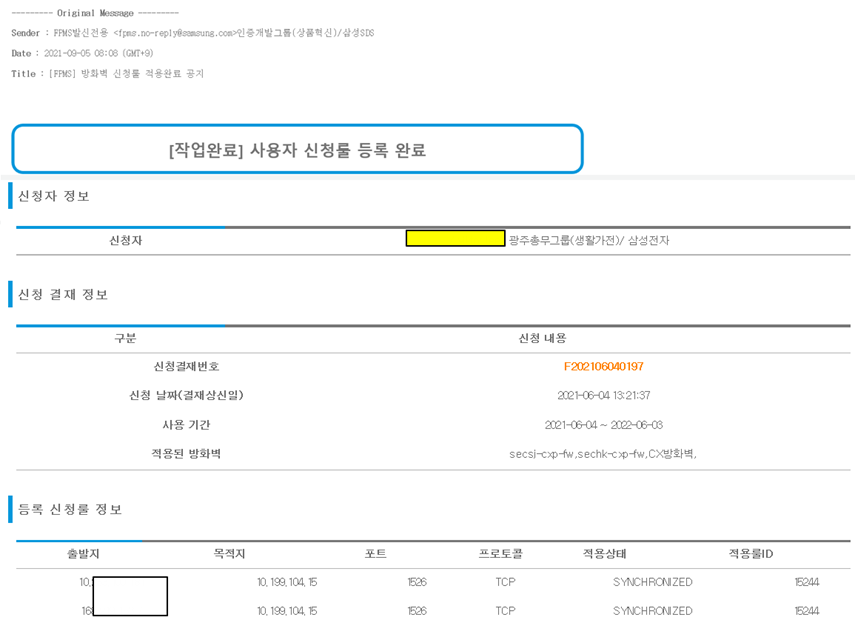Screen dimensions: 855x620
Task: Click the '적용룰ID' column header
Action: pos(751,554)
